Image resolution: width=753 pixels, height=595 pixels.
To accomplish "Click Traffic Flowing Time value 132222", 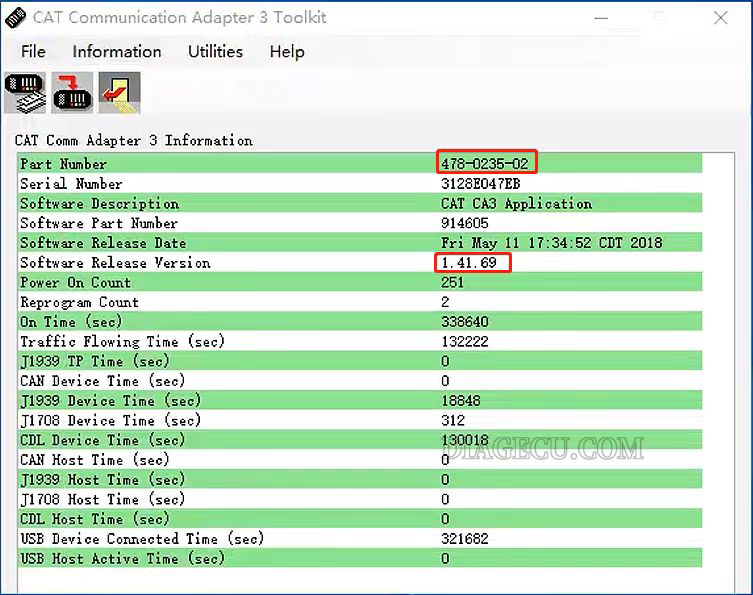I will click(x=465, y=341).
